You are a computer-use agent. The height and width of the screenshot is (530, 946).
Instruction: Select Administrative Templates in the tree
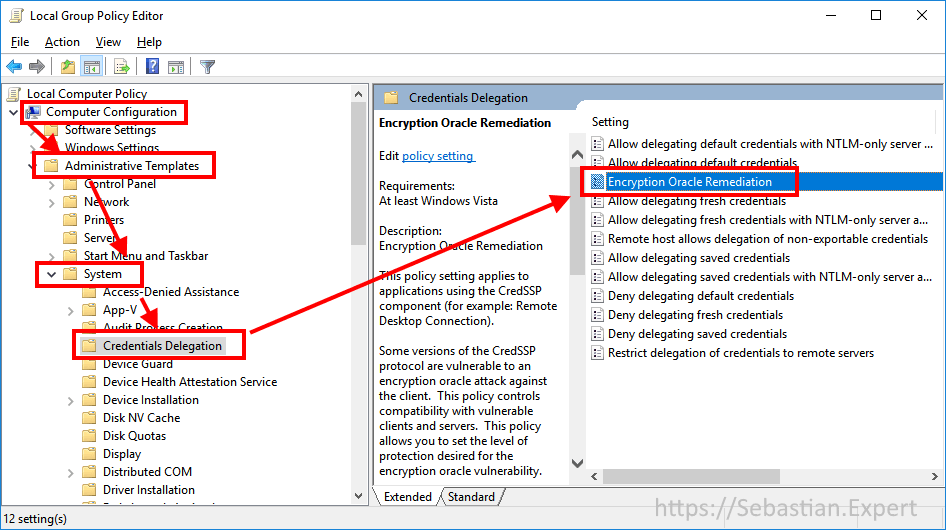coord(132,165)
